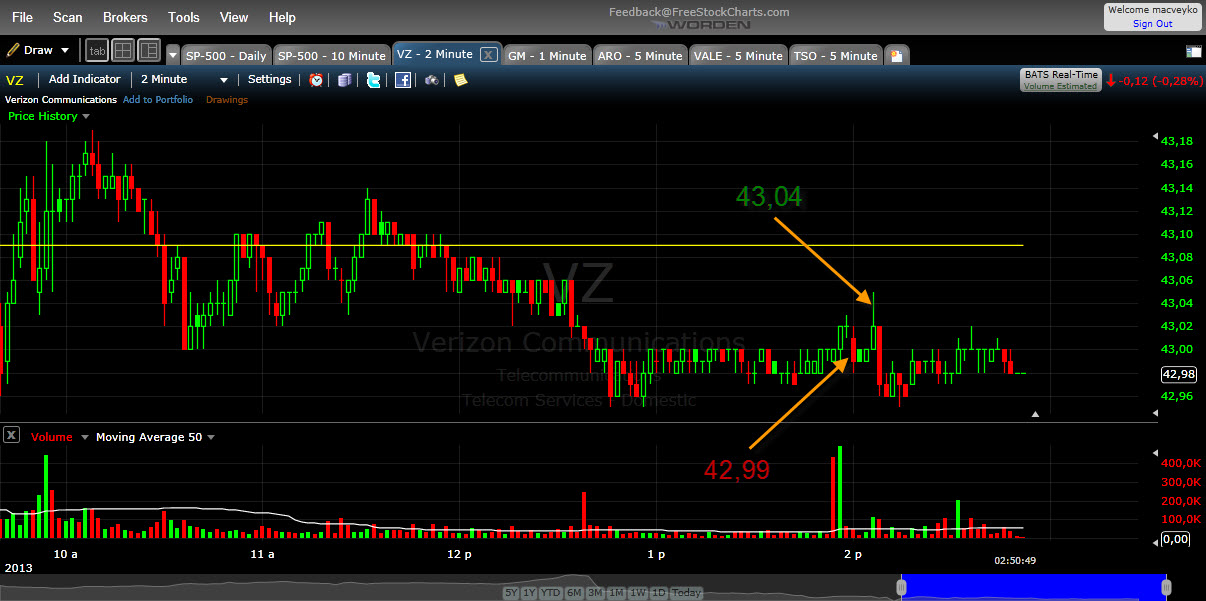Click the volume axis value 0,00
Image resolution: width=1206 pixels, height=601 pixels.
1175,539
